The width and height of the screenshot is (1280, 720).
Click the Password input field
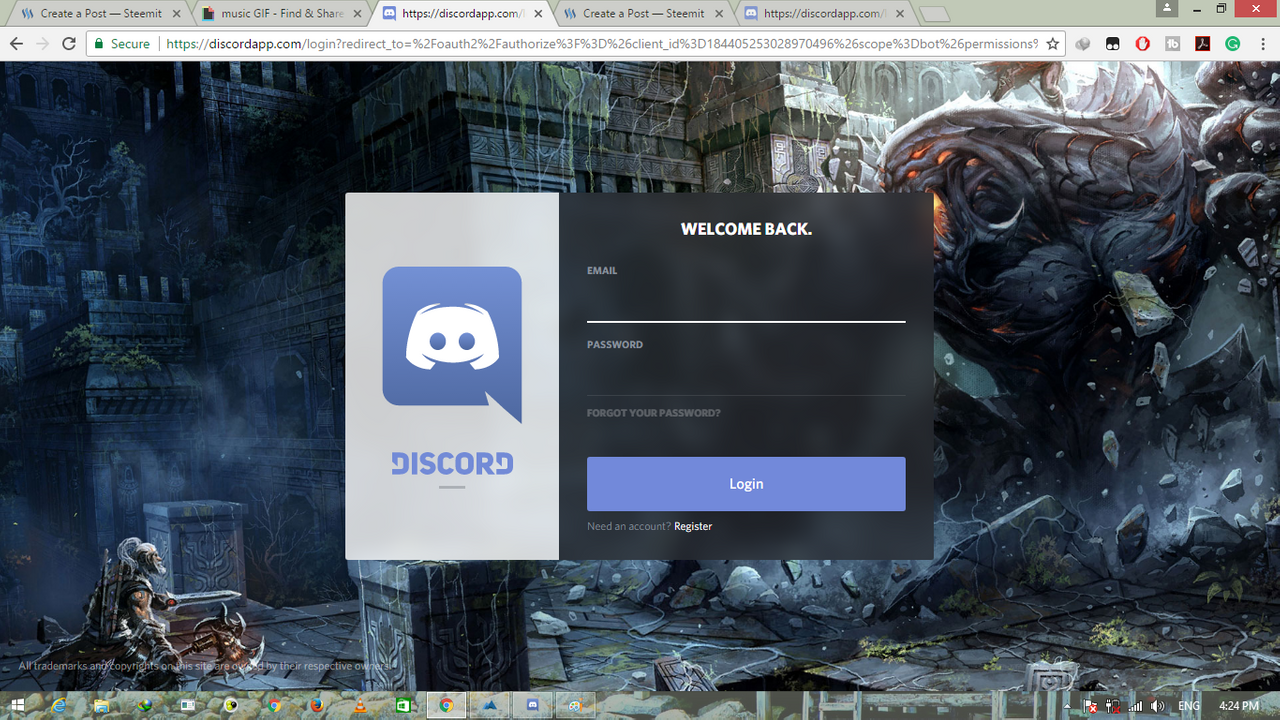tap(746, 375)
